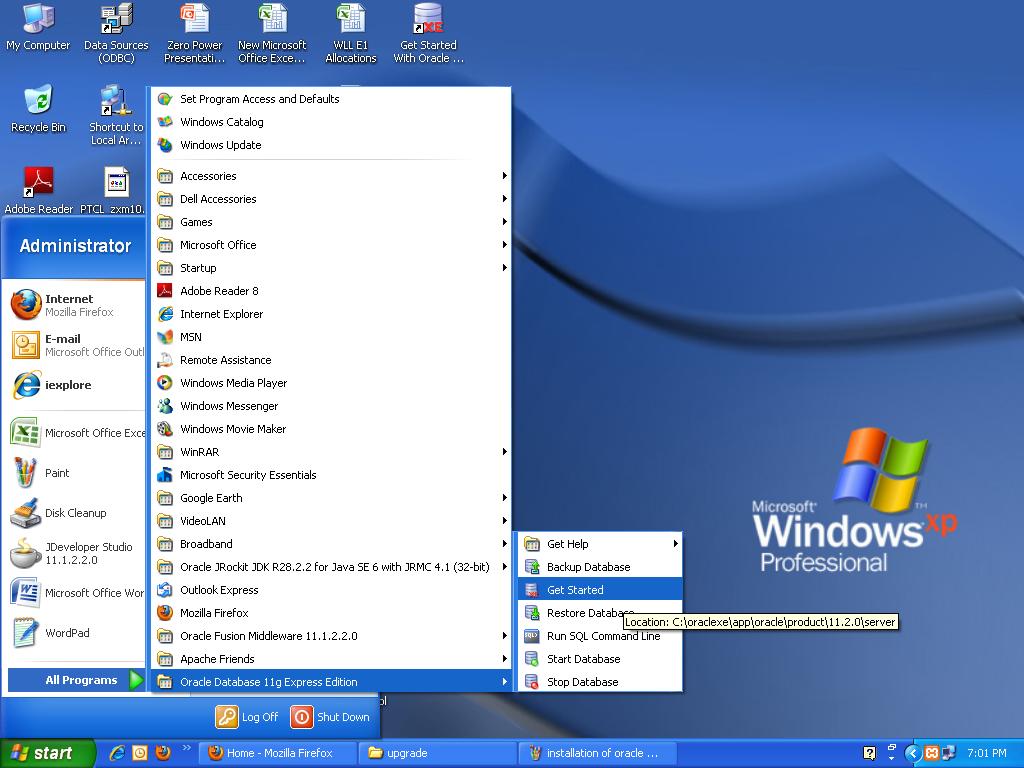Open the Recycle Bin icon
This screenshot has width=1024, height=768.
pos(38,109)
